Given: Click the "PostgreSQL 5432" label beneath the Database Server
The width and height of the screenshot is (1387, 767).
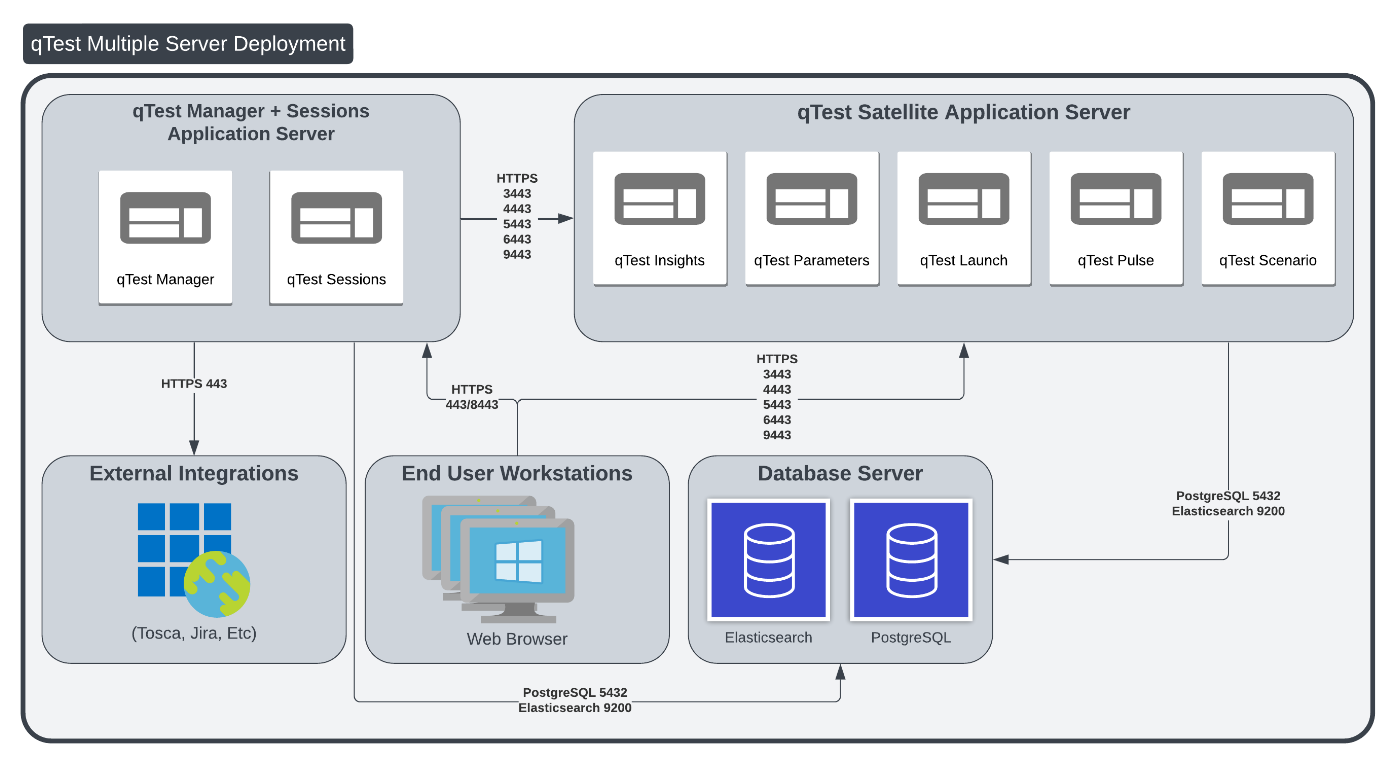Looking at the screenshot, I should point(575,692).
